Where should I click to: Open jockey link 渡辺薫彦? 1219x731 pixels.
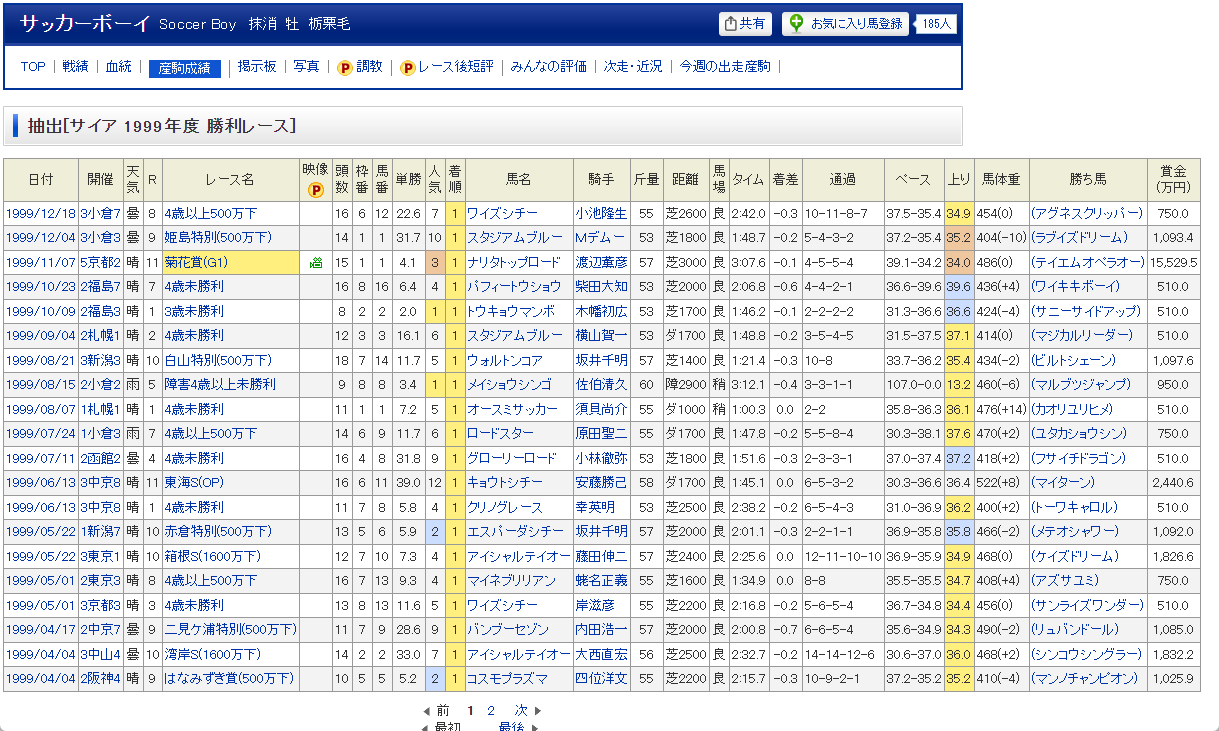click(x=601, y=262)
